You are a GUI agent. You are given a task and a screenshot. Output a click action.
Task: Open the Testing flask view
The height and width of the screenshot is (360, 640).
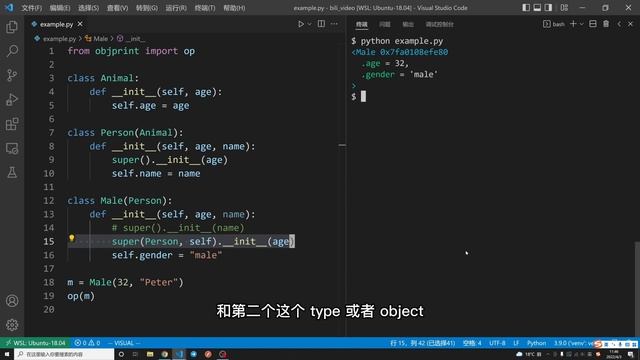coord(12,172)
